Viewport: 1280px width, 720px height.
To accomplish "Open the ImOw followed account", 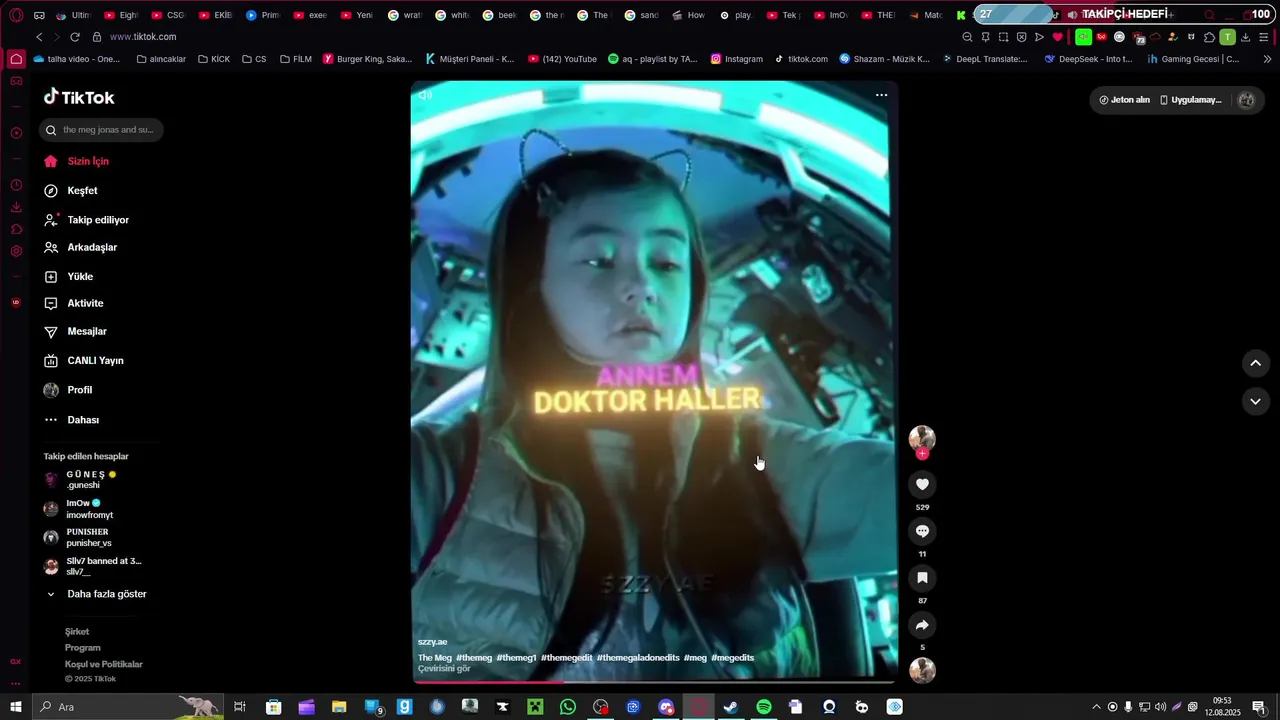I will pyautogui.click(x=78, y=509).
